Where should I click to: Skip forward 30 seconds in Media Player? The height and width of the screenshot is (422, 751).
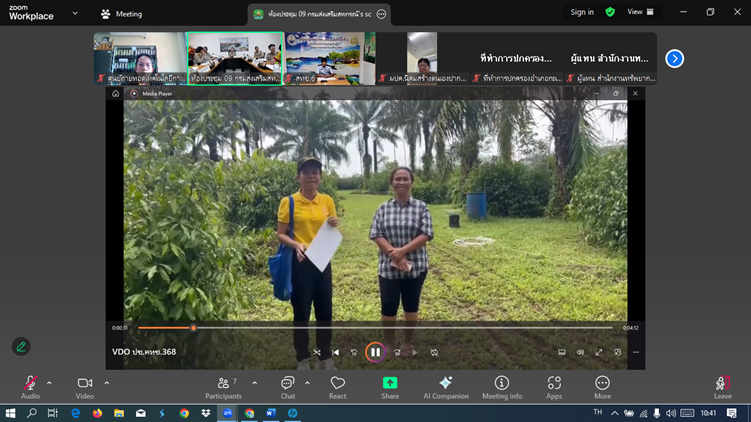397,353
